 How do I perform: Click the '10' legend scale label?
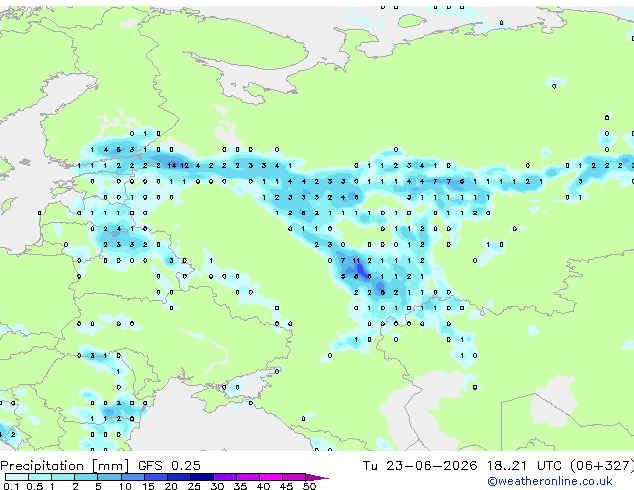[x=125, y=486]
